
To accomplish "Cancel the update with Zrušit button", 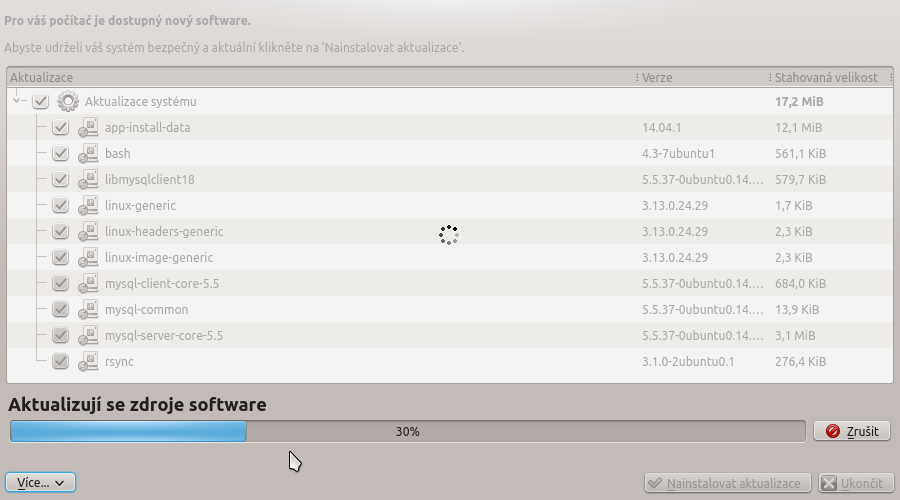I will pyautogui.click(x=852, y=431).
